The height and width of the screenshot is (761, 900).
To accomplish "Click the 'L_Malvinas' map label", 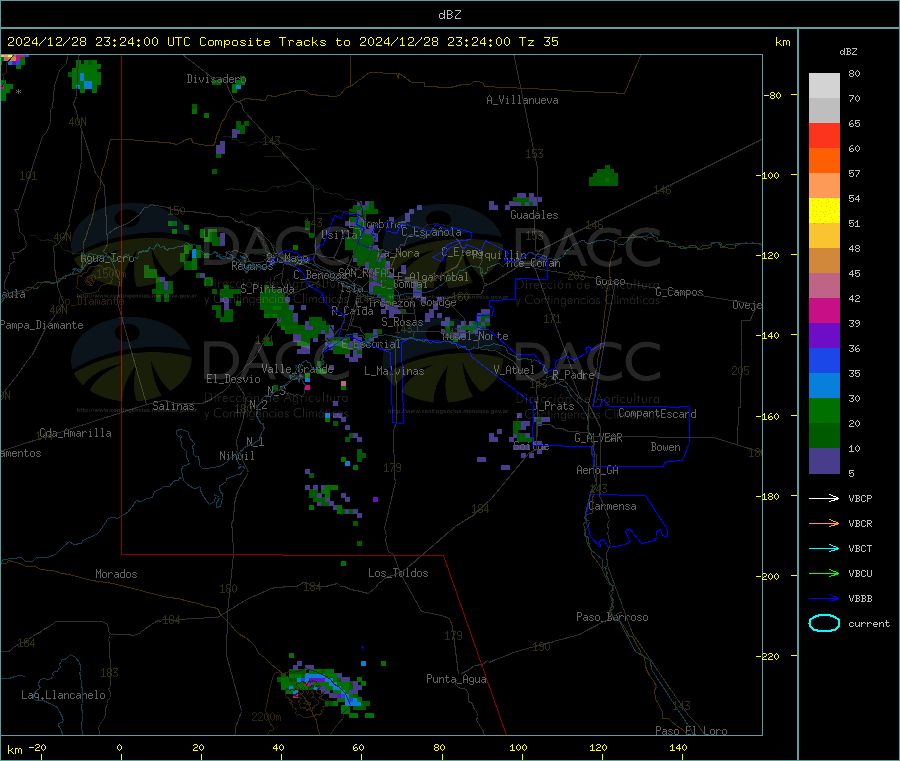I will (x=394, y=371).
